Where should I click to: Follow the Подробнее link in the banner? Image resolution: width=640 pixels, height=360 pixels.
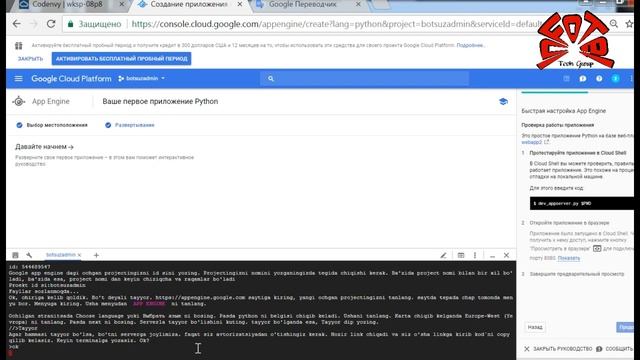[x=470, y=45]
